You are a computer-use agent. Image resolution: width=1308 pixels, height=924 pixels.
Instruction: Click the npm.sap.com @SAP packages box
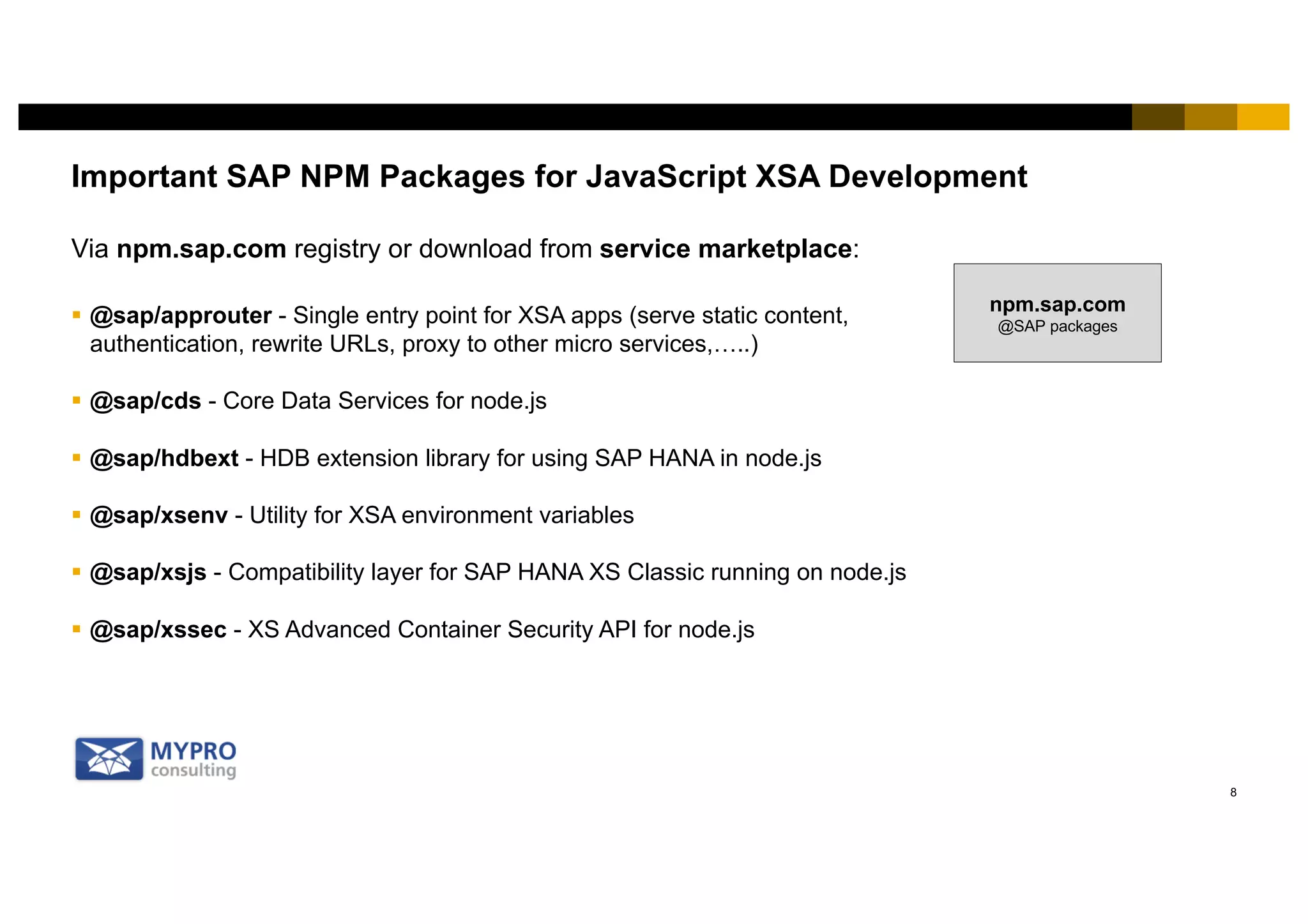click(1057, 313)
